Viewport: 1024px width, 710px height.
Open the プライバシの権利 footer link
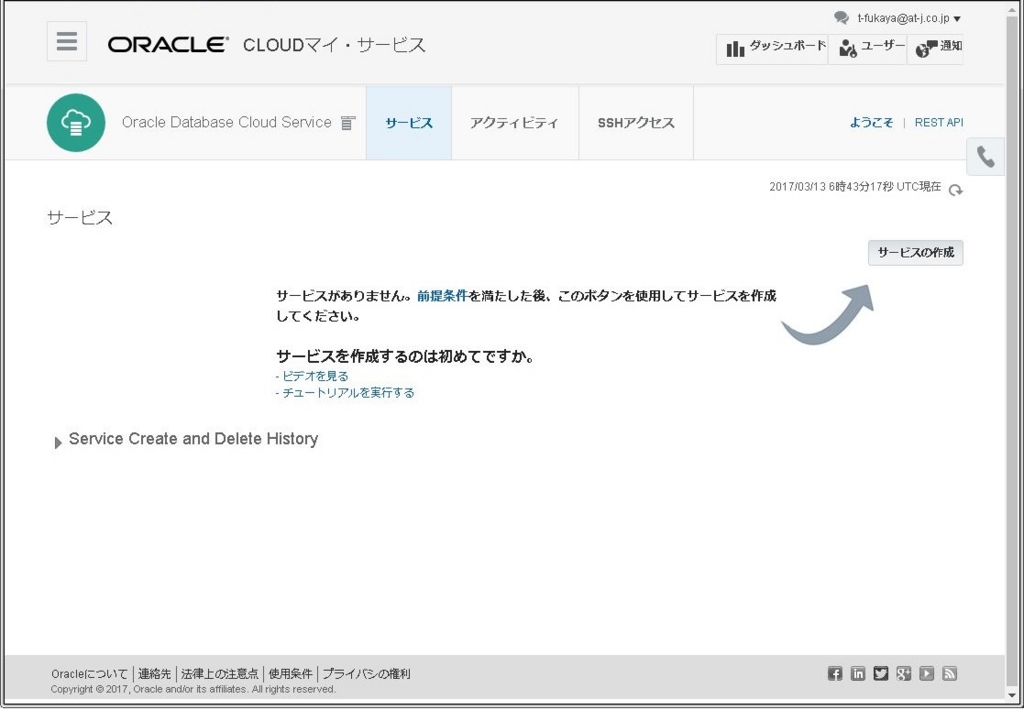366,674
